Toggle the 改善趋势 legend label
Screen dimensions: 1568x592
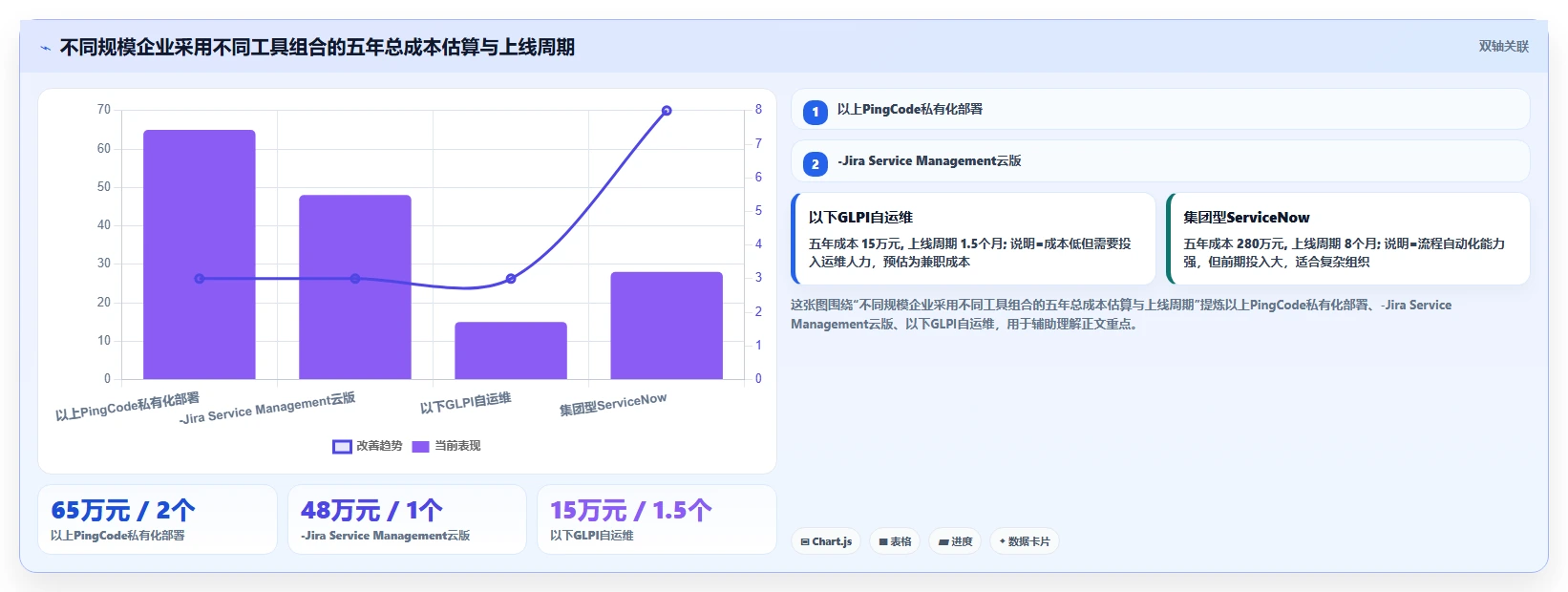point(379,446)
